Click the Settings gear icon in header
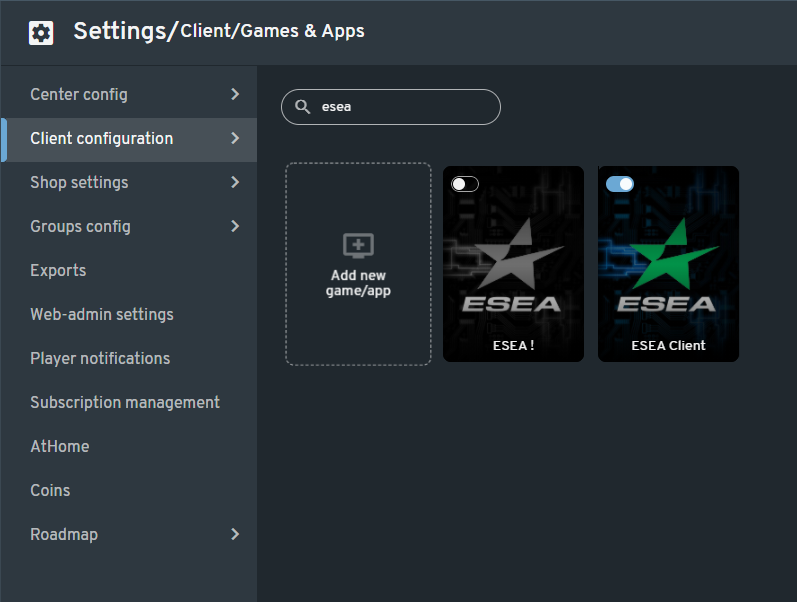This screenshot has height=602, width=797. pyautogui.click(x=41, y=33)
